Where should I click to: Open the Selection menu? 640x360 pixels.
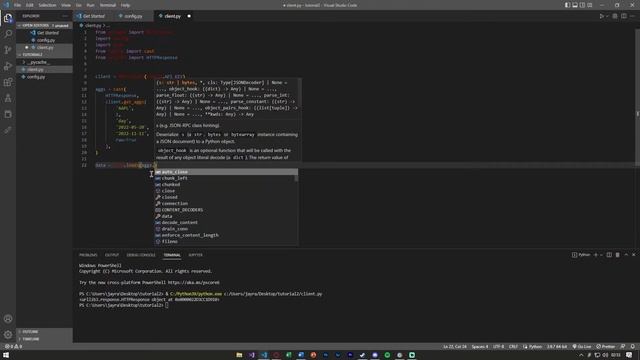[x=47, y=5]
